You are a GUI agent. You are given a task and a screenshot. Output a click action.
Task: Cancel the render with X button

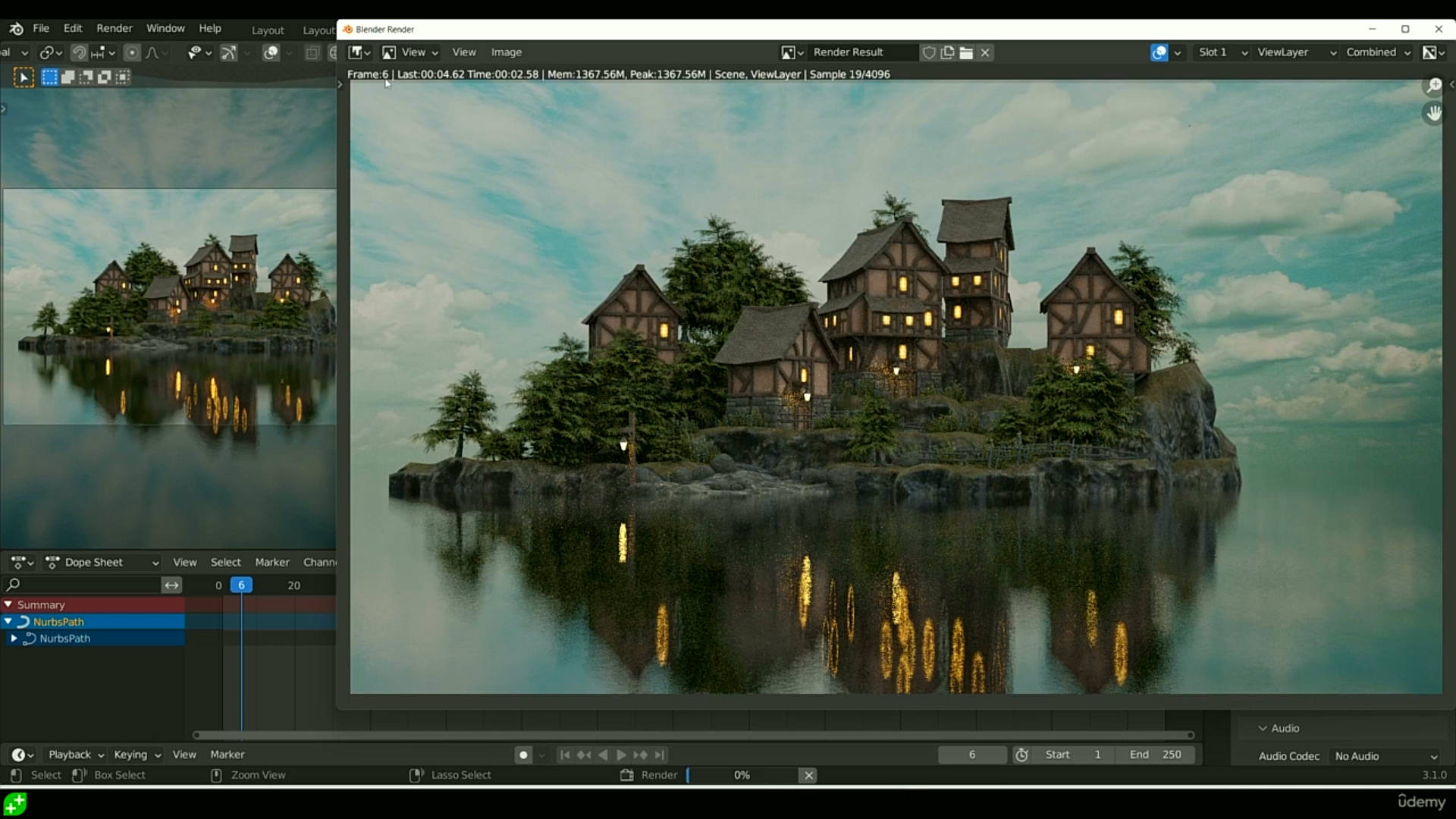[x=808, y=775]
